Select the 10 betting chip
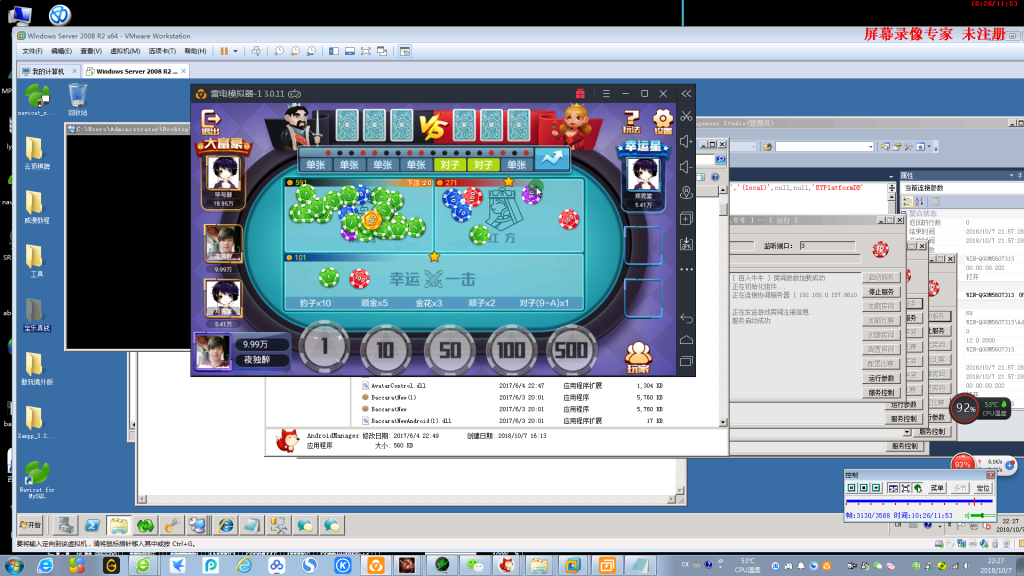The image size is (1024, 576). click(x=385, y=351)
